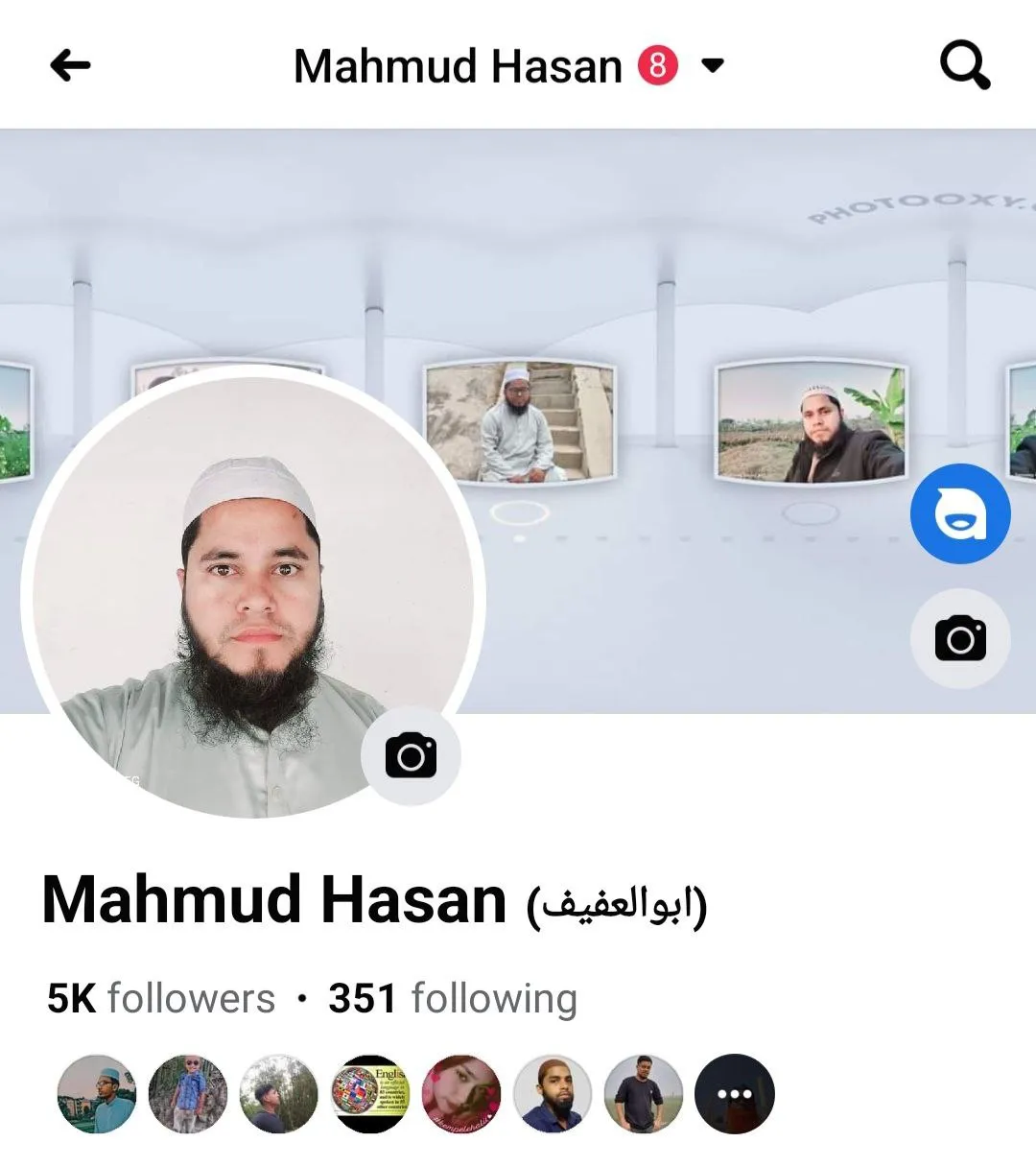Tap the stairs photo in cover image
Image resolution: width=1036 pixels, height=1166 pixels.
coord(519,421)
